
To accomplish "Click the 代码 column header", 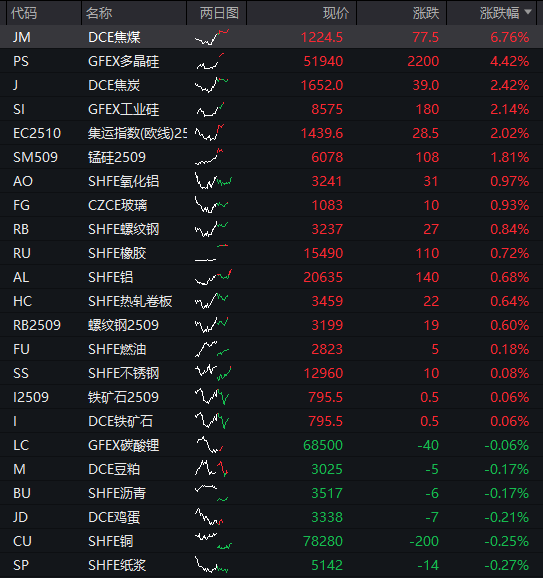I will [24, 13].
